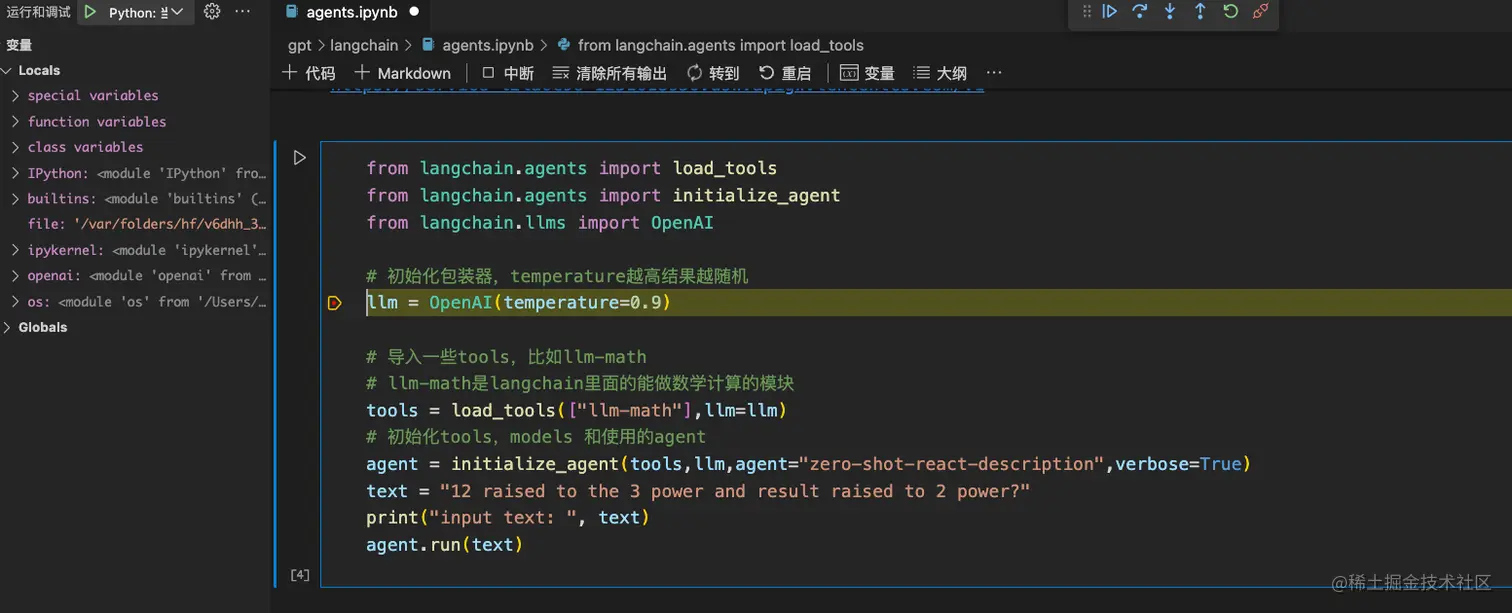Click the [4] execution count label
Viewport: 1512px width, 613px height.
pyautogui.click(x=299, y=575)
